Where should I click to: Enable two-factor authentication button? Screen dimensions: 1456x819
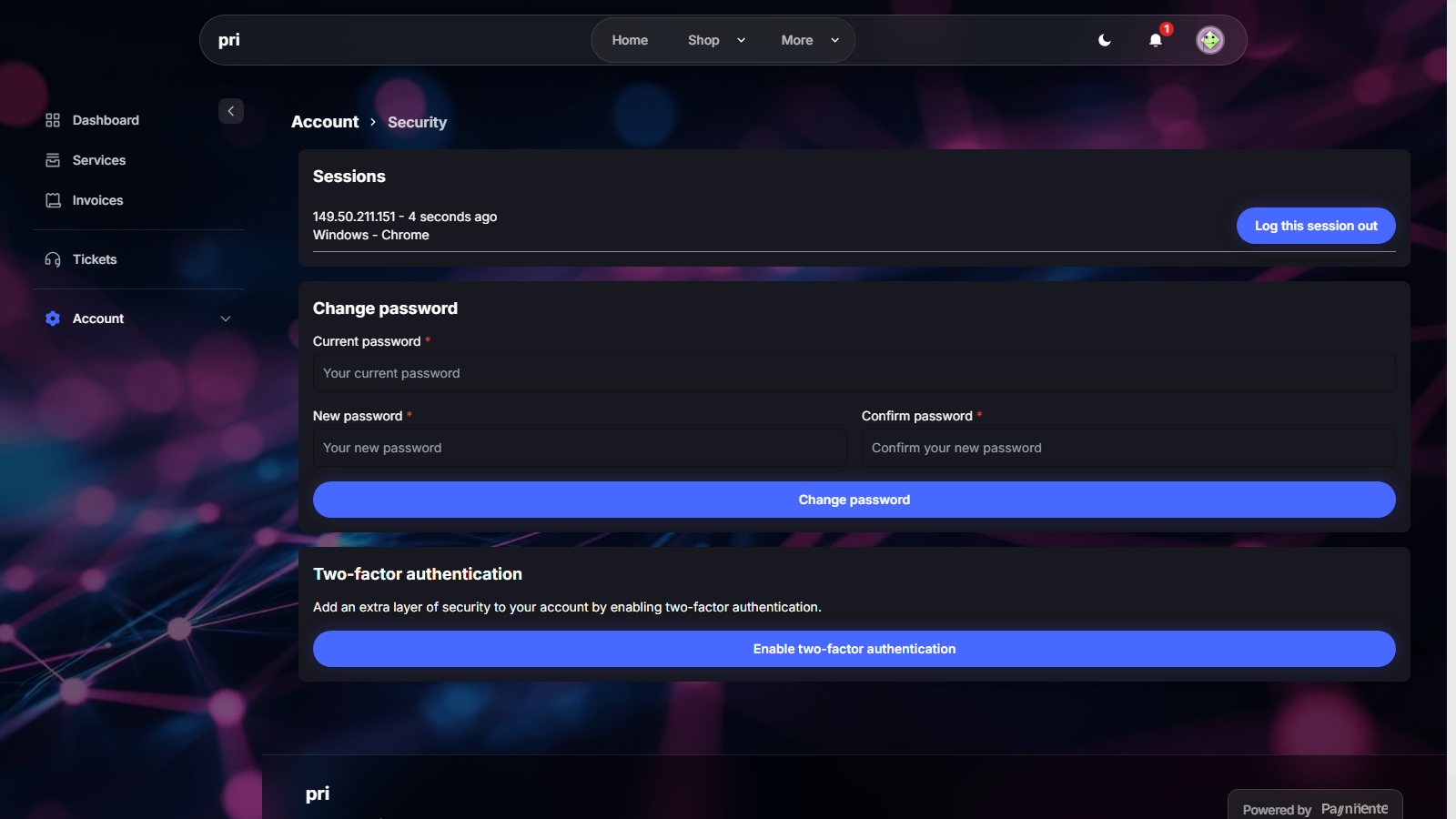tap(854, 649)
